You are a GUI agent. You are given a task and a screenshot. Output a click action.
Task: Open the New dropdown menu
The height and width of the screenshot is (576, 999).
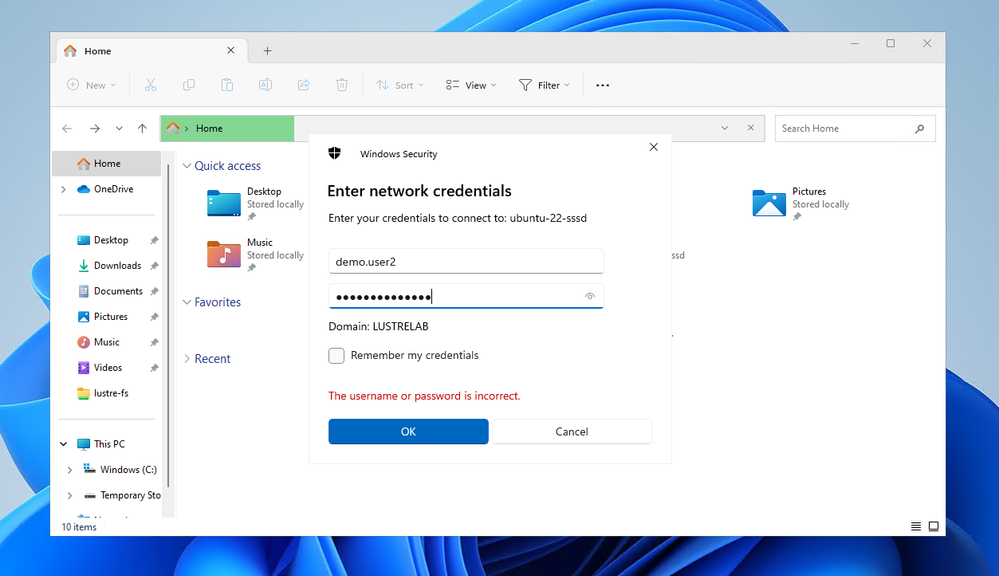[92, 85]
